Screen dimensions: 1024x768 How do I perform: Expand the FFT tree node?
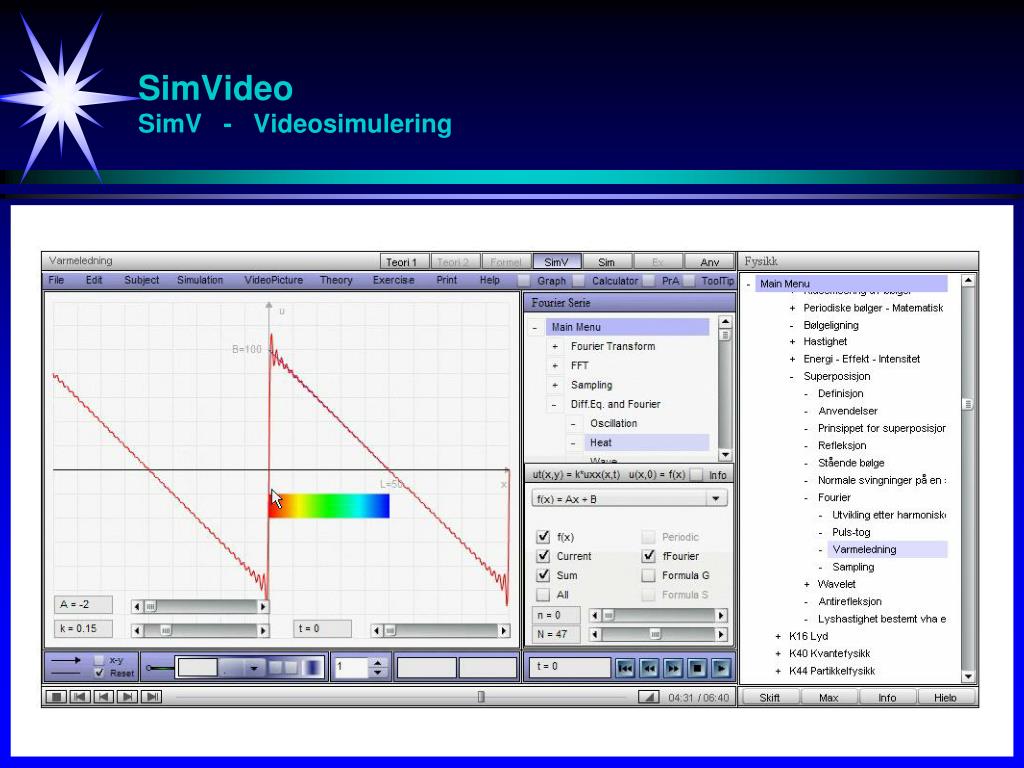pyautogui.click(x=555, y=366)
